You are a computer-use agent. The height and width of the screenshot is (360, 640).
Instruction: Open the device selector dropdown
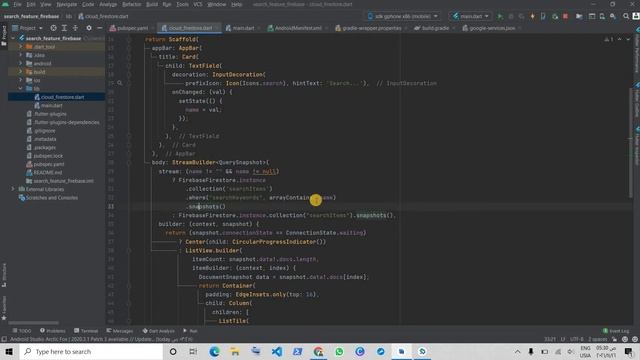click(x=403, y=16)
